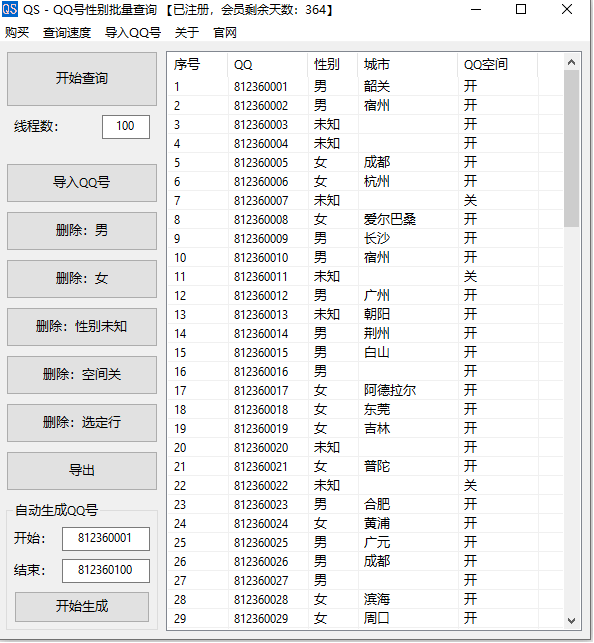Click the list scrollbar down arrow
Viewport: 594px width, 643px height.
coord(571,620)
